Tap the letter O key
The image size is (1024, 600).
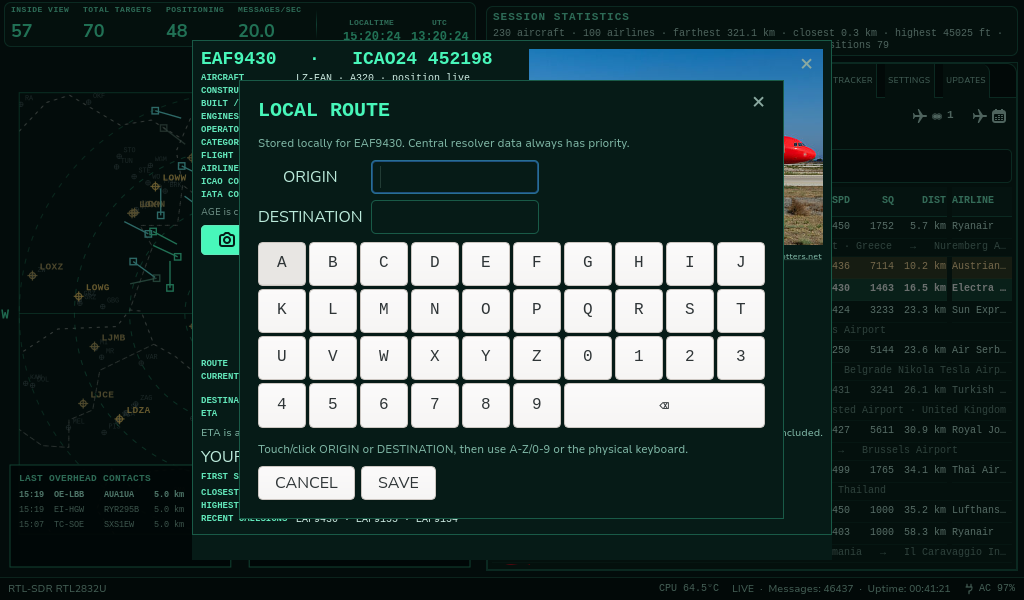[x=485, y=311]
